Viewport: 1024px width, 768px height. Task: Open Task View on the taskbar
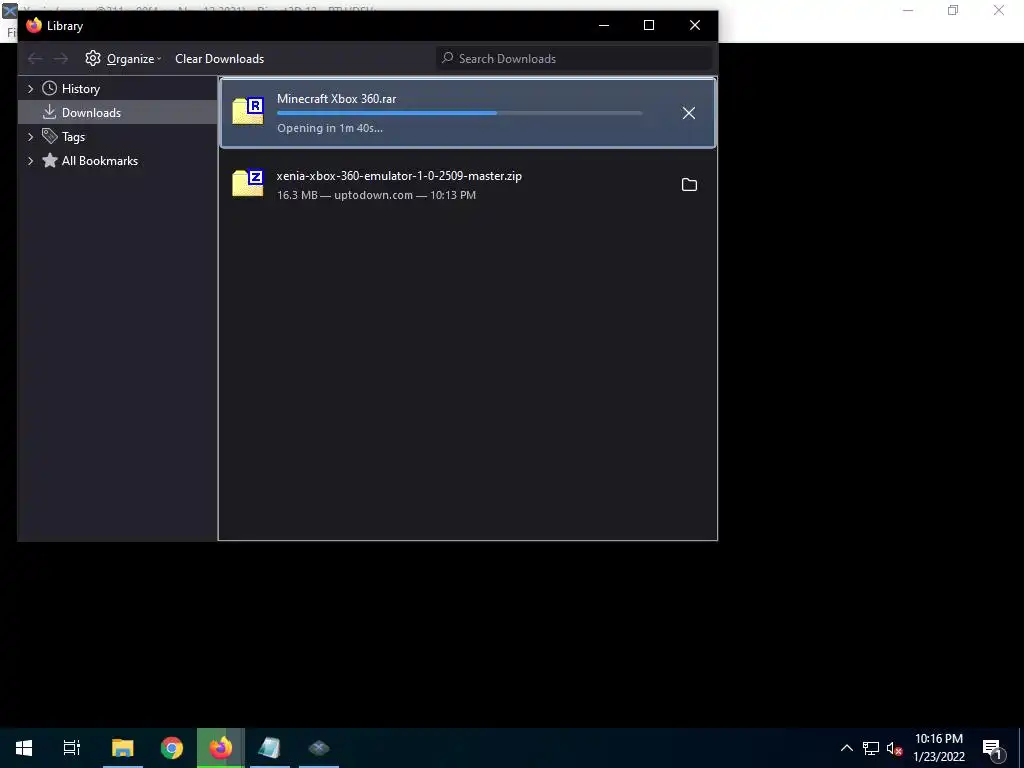pos(71,748)
